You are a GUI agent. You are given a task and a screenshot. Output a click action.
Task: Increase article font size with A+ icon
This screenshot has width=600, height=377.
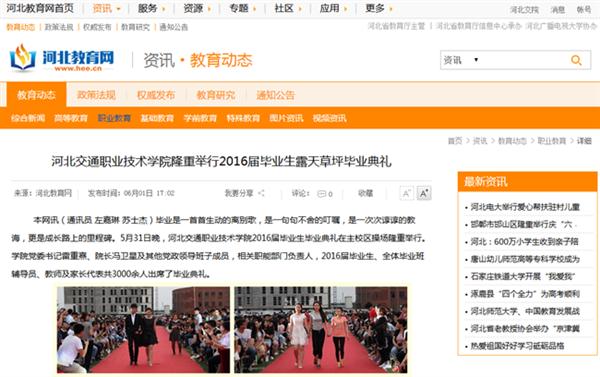pos(424,193)
